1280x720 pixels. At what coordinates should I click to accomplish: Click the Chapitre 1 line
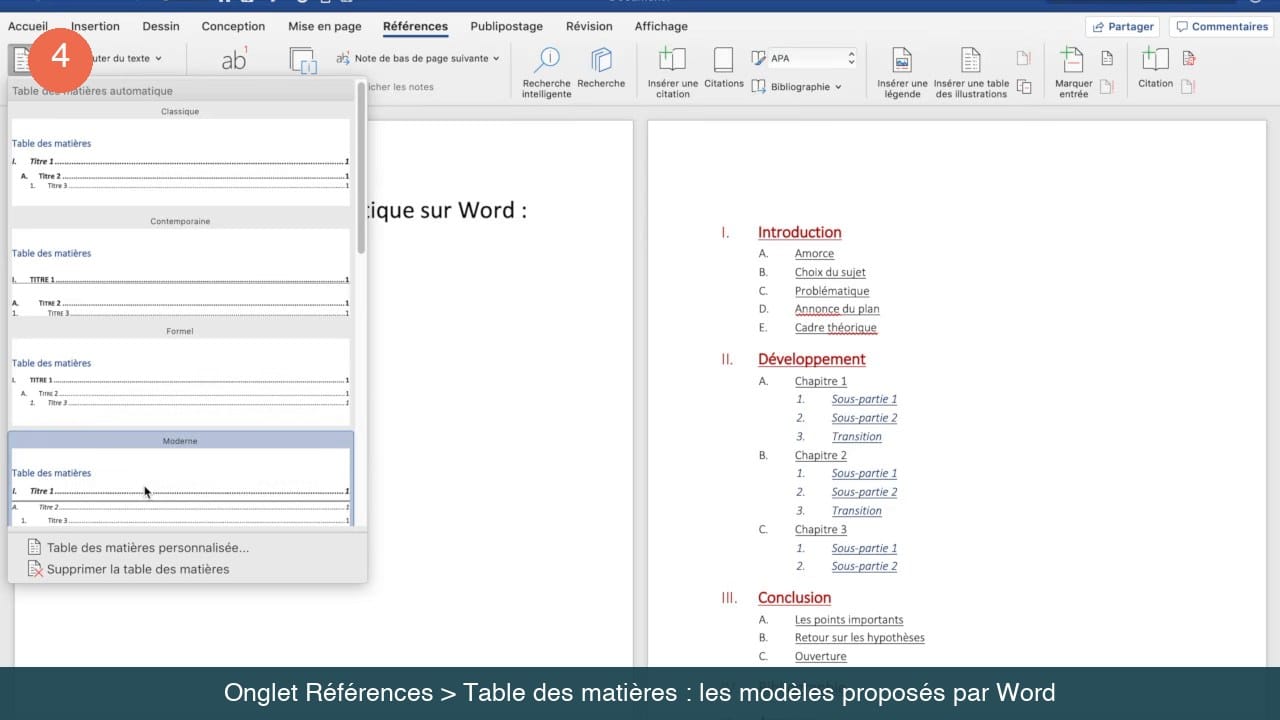(821, 381)
